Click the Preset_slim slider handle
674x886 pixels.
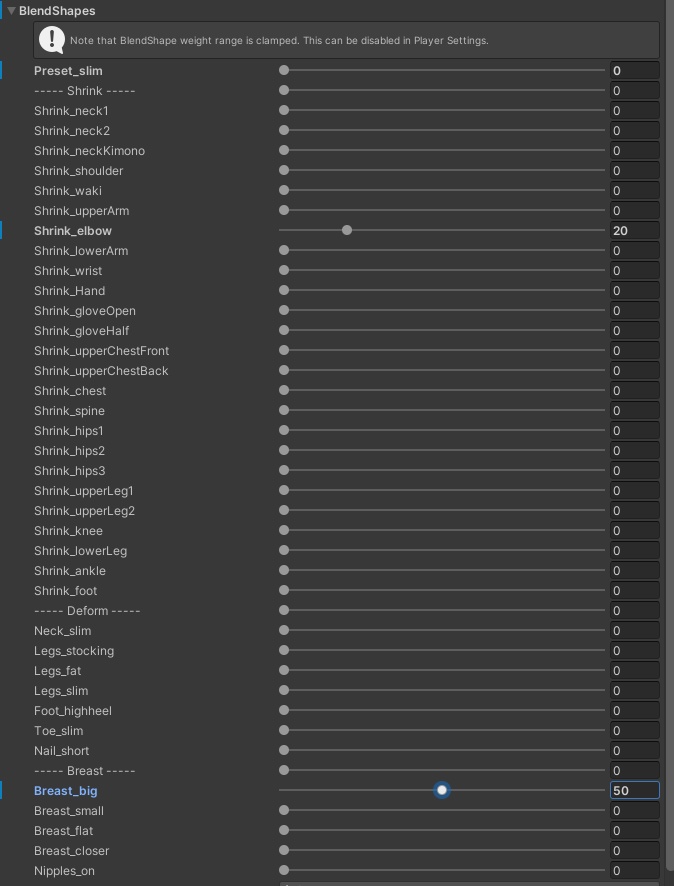point(284,71)
